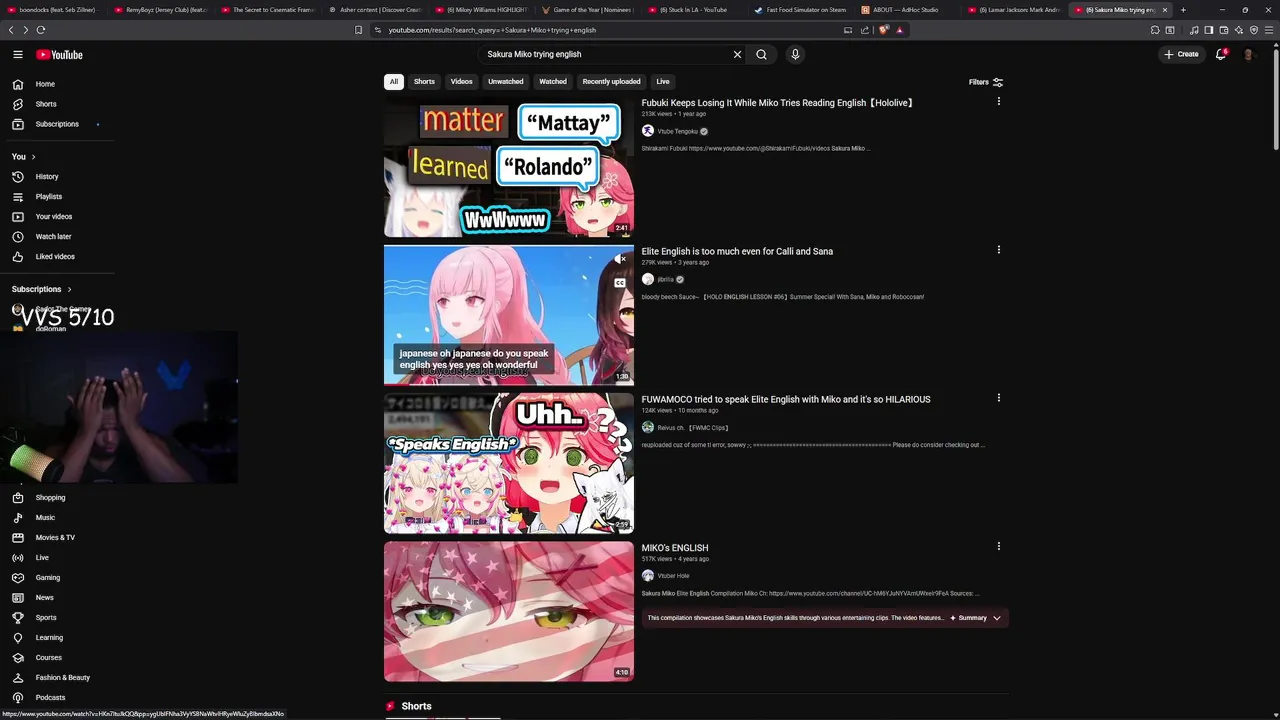Viewport: 1280px width, 720px height.
Task: Open the account avatar menu
Action: coord(1248,54)
